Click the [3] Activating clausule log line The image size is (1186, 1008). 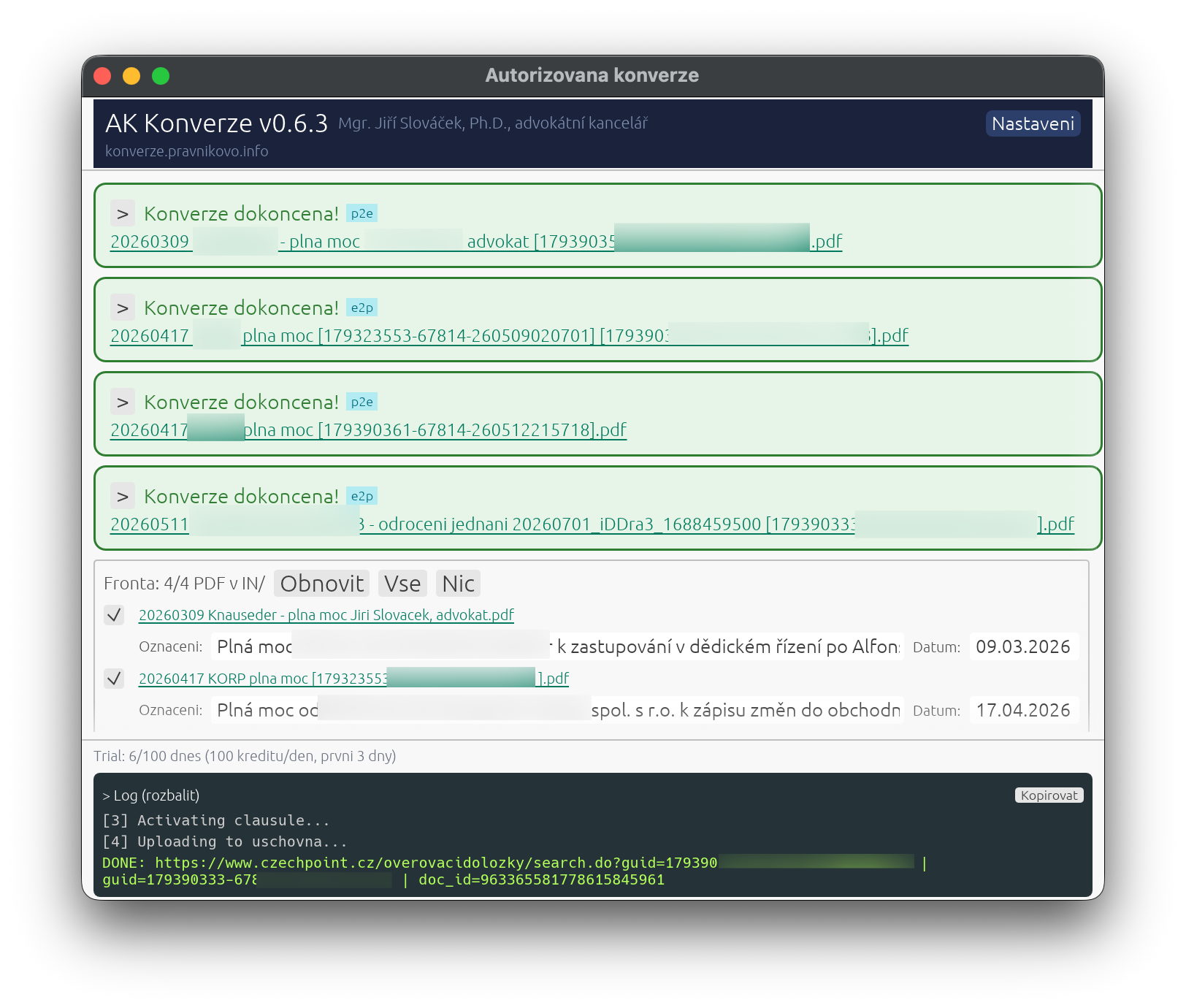coord(216,820)
